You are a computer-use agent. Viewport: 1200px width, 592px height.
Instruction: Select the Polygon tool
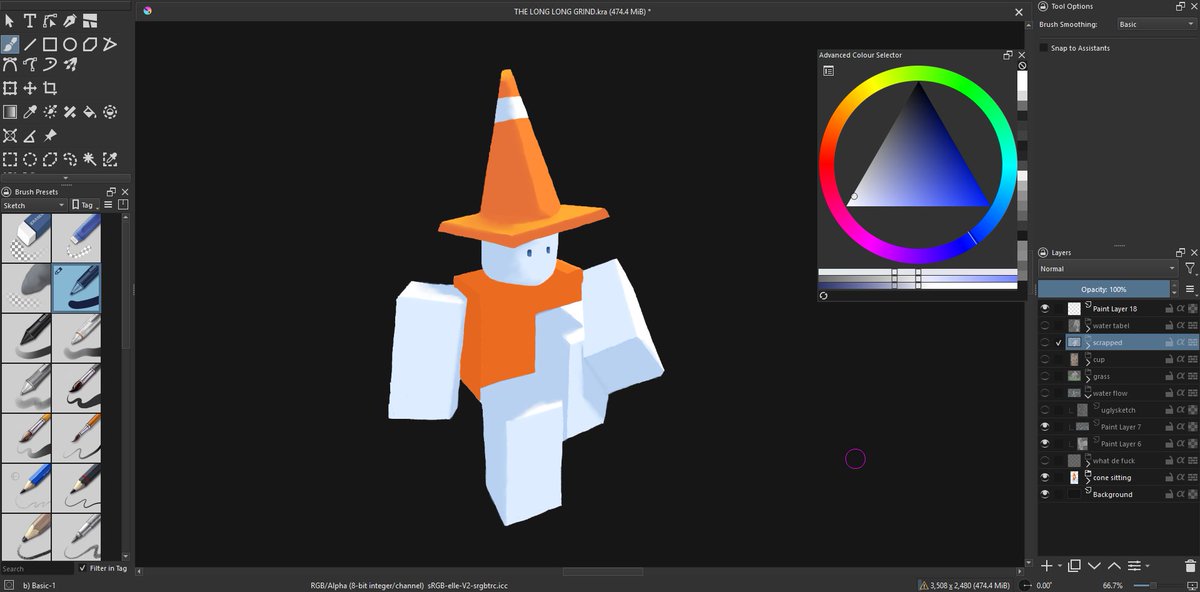tap(90, 44)
